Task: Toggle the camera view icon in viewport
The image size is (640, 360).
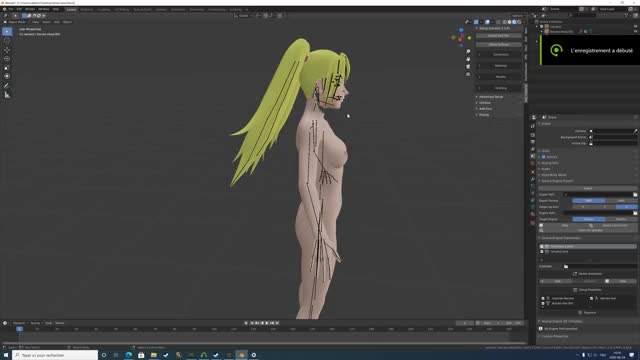Action: [468, 67]
